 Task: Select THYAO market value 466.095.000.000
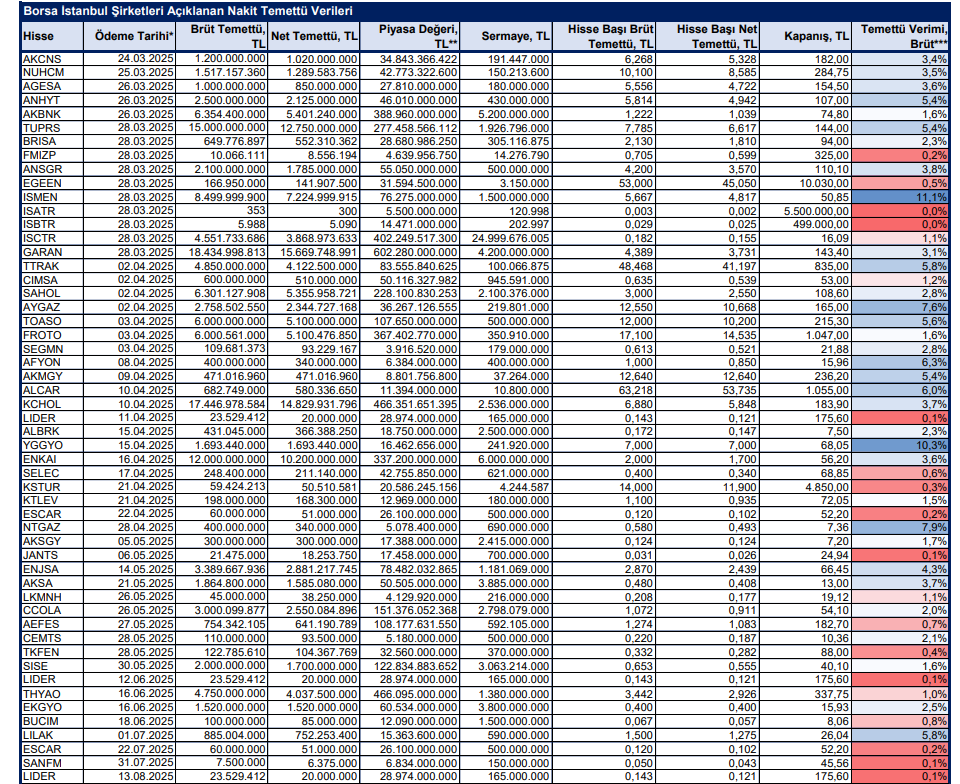[410, 694]
